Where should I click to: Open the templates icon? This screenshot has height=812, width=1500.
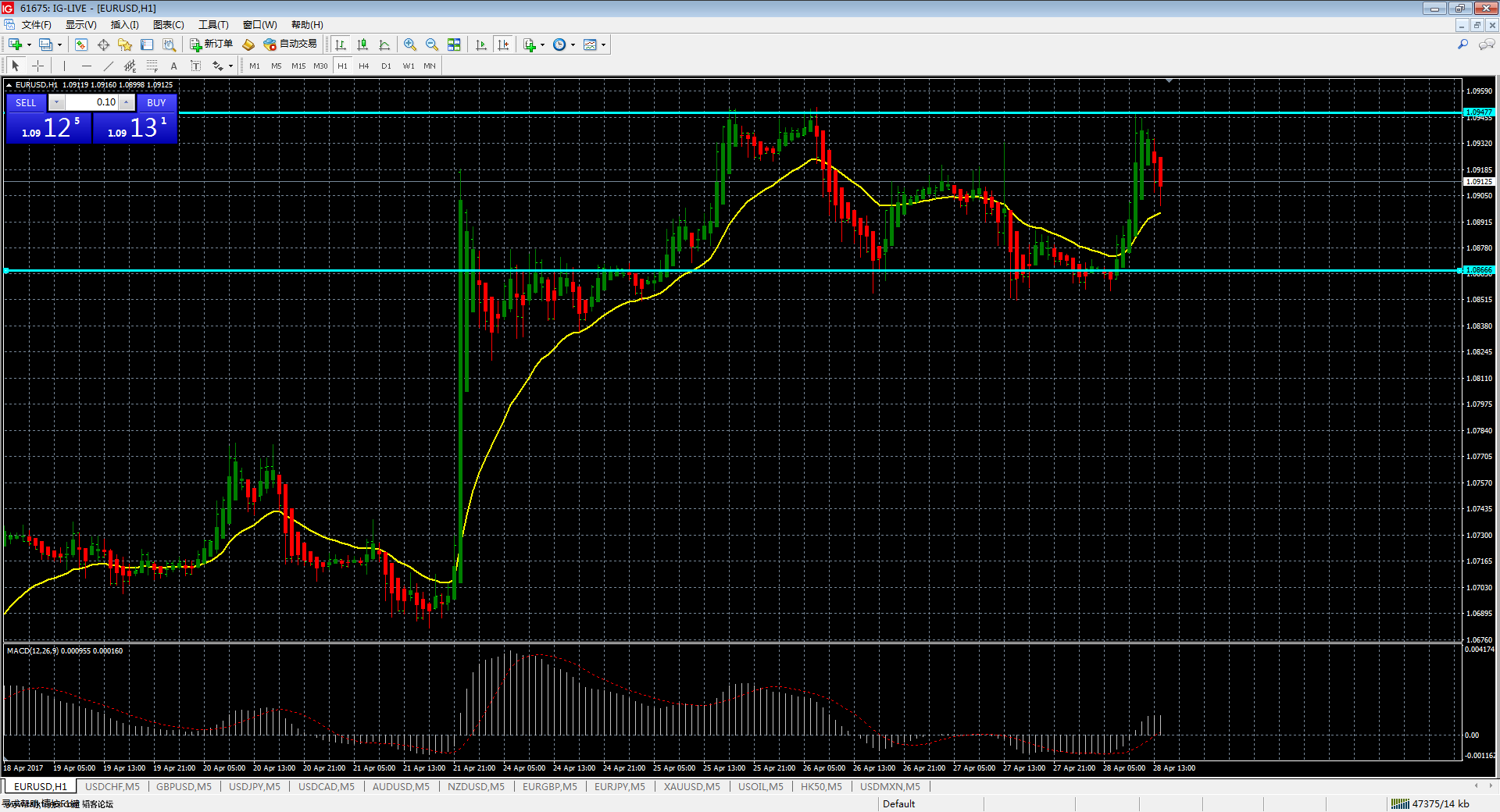590,45
